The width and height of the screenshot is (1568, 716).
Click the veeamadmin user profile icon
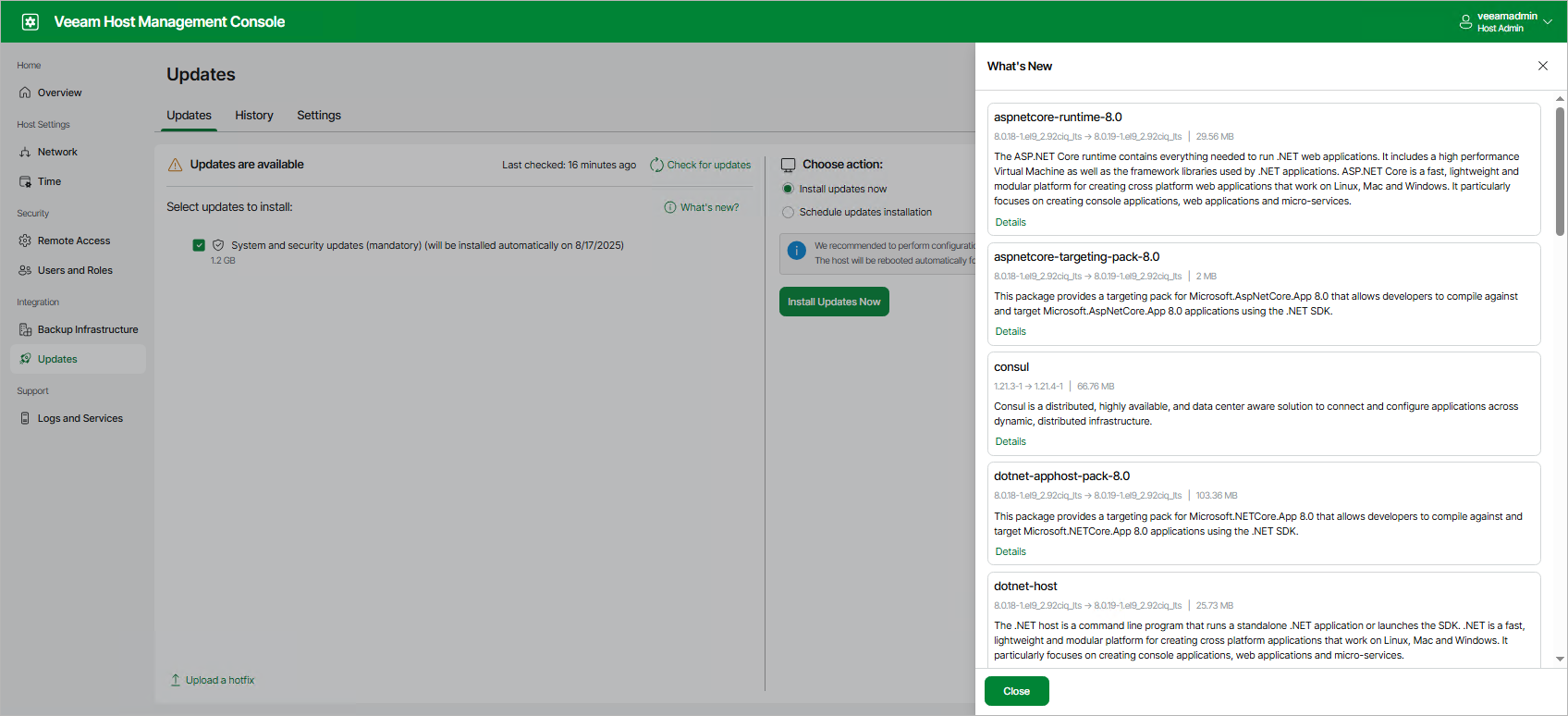[1465, 22]
